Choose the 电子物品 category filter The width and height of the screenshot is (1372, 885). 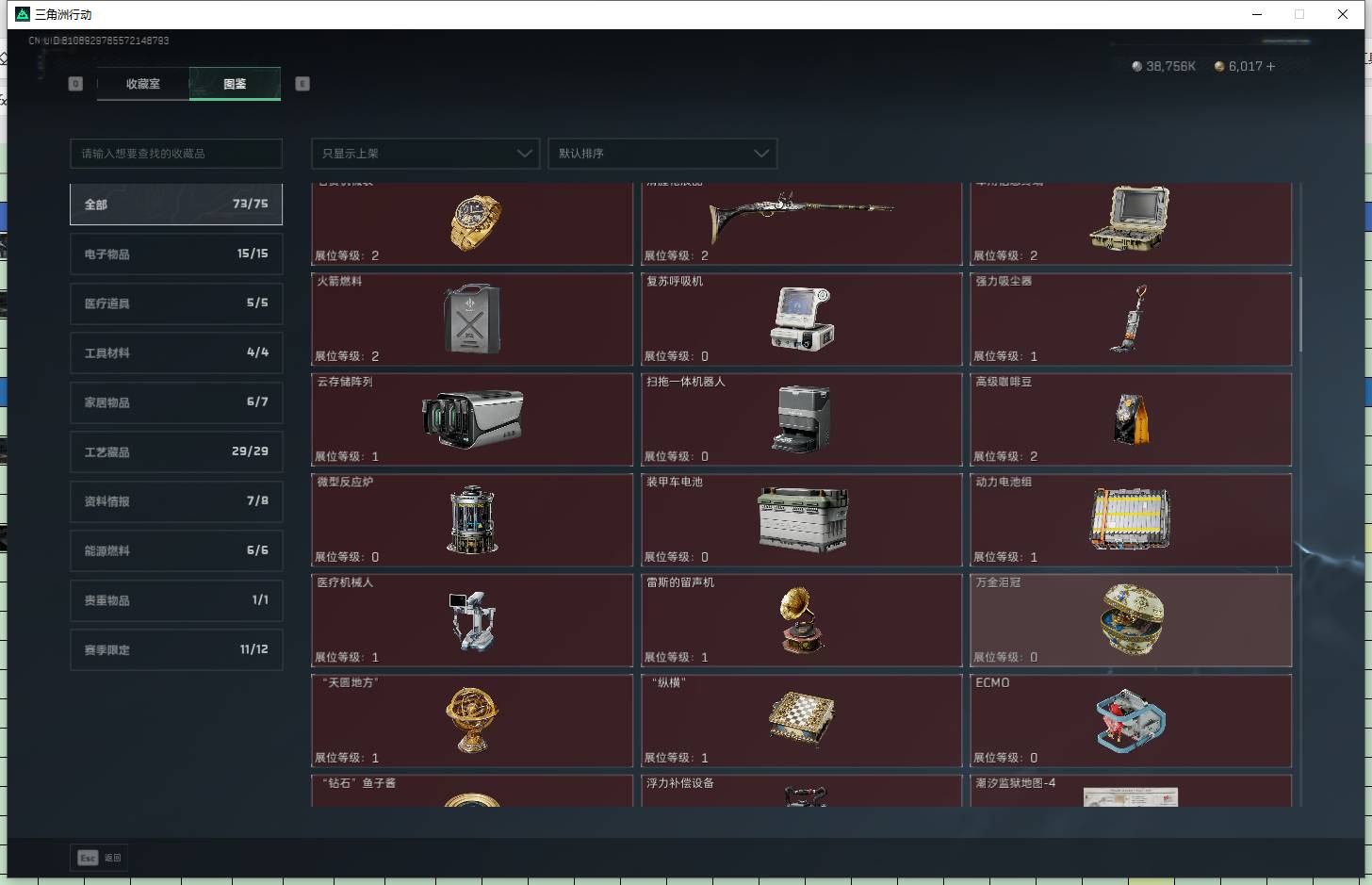pos(176,254)
